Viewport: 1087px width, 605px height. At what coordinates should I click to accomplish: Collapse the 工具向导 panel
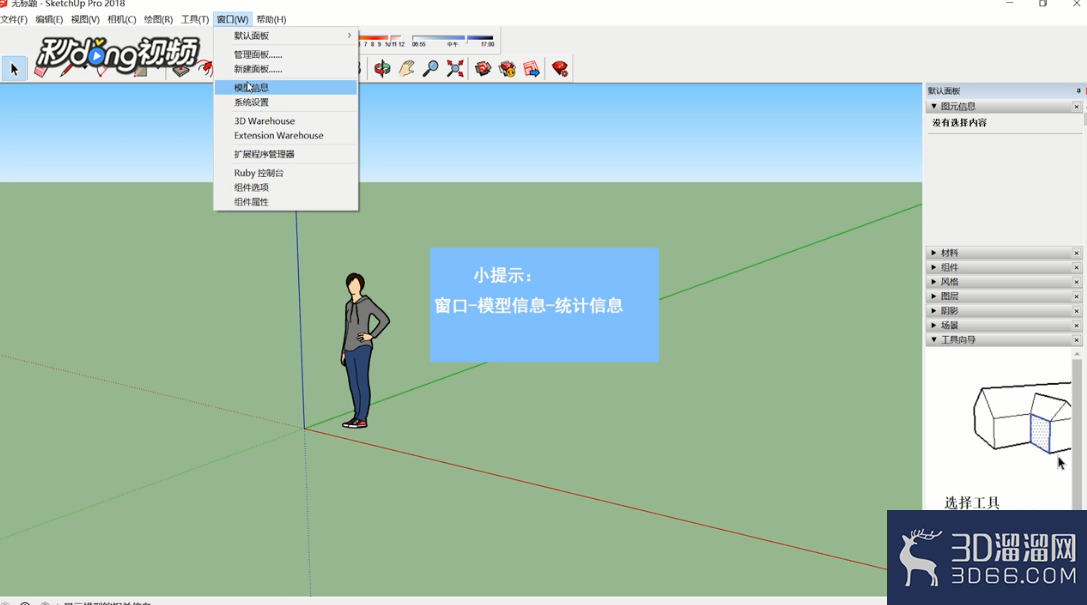pyautogui.click(x=934, y=340)
